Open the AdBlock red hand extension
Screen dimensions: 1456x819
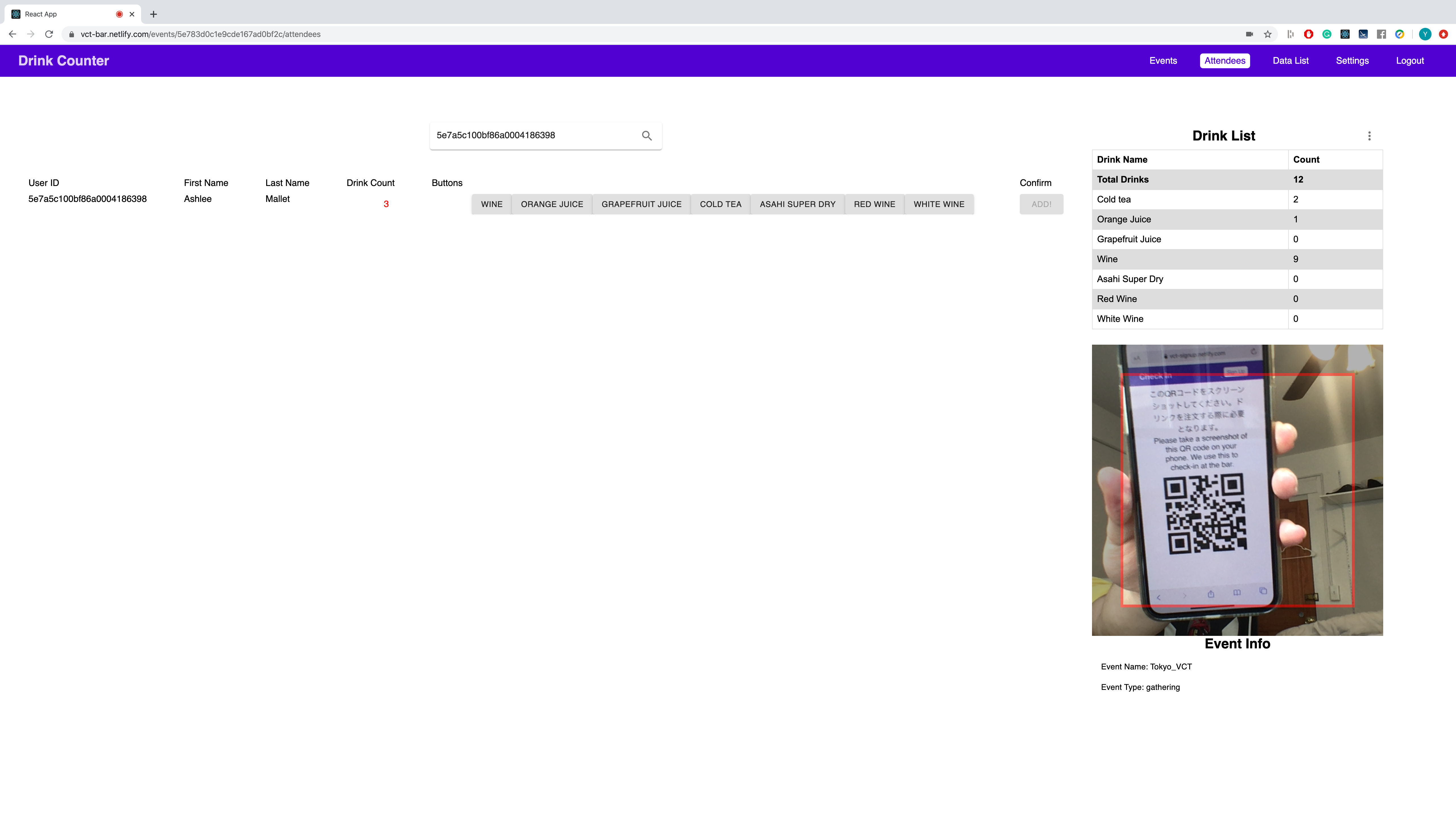[1308, 34]
